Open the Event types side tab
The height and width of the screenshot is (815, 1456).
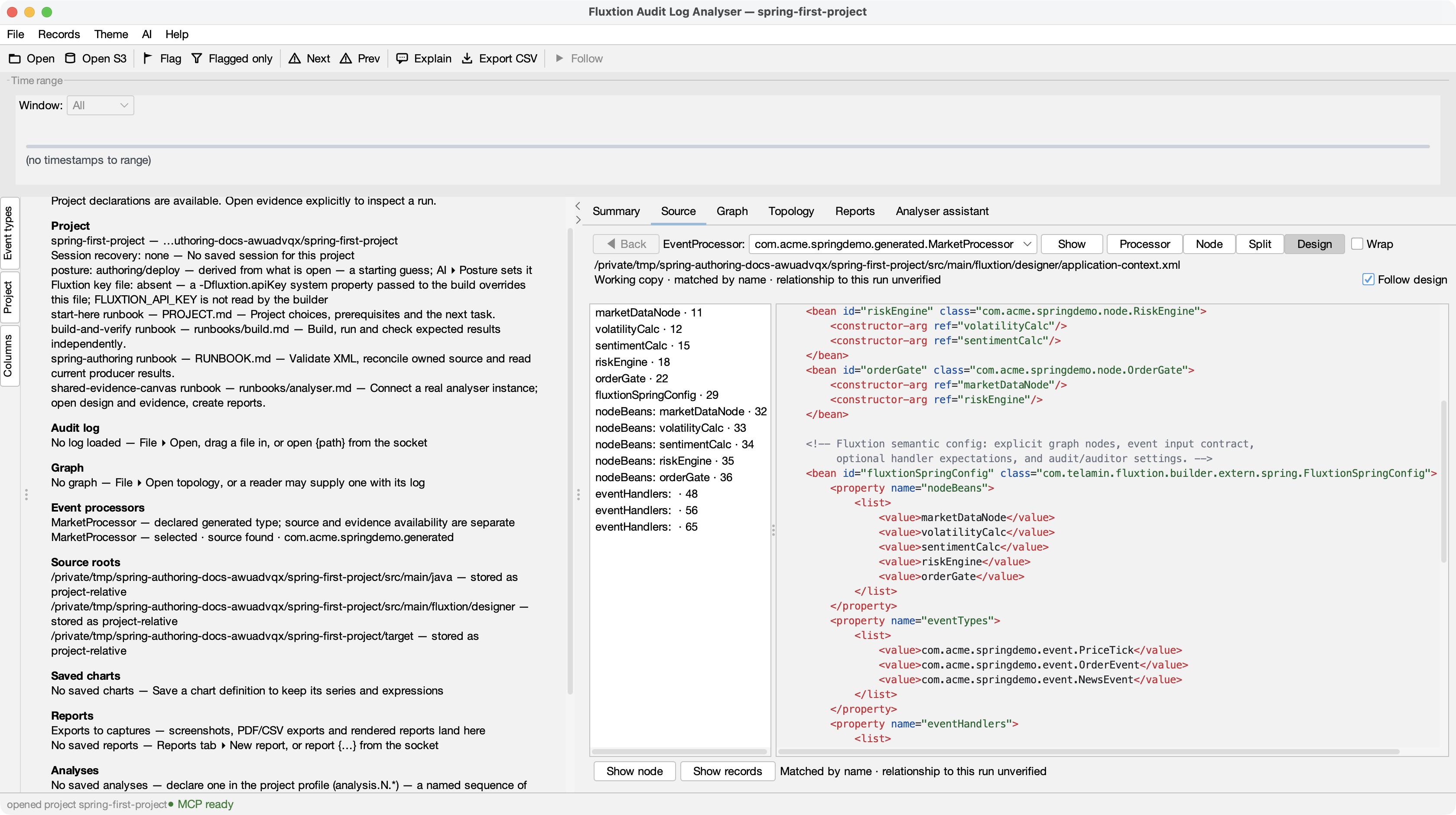click(x=9, y=232)
